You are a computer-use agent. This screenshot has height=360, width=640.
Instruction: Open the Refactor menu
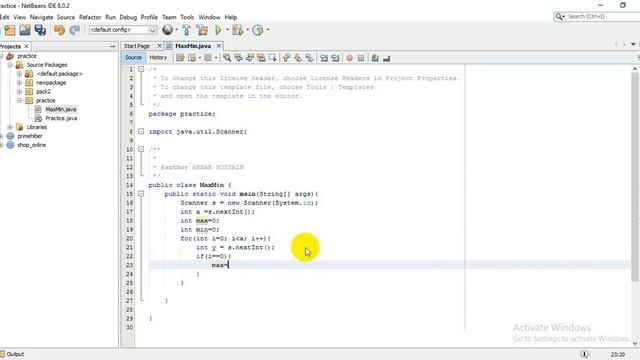(90, 17)
